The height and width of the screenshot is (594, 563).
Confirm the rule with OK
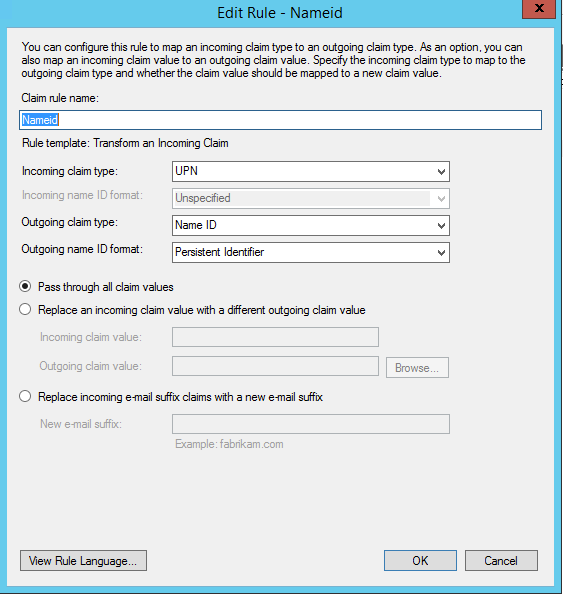420,561
